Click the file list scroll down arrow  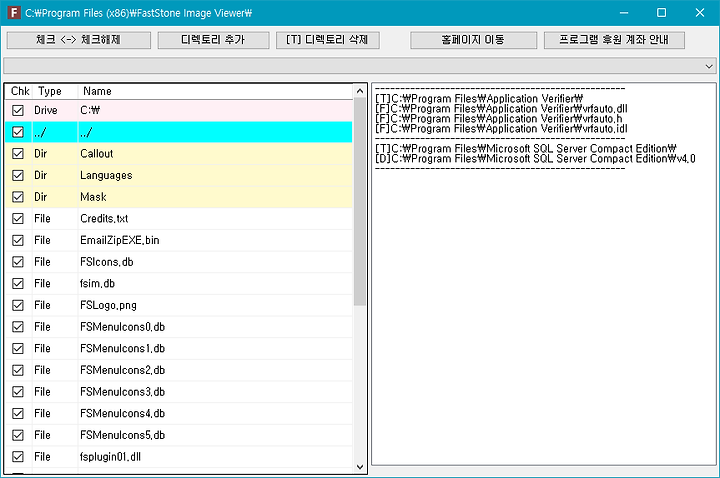click(x=360, y=467)
